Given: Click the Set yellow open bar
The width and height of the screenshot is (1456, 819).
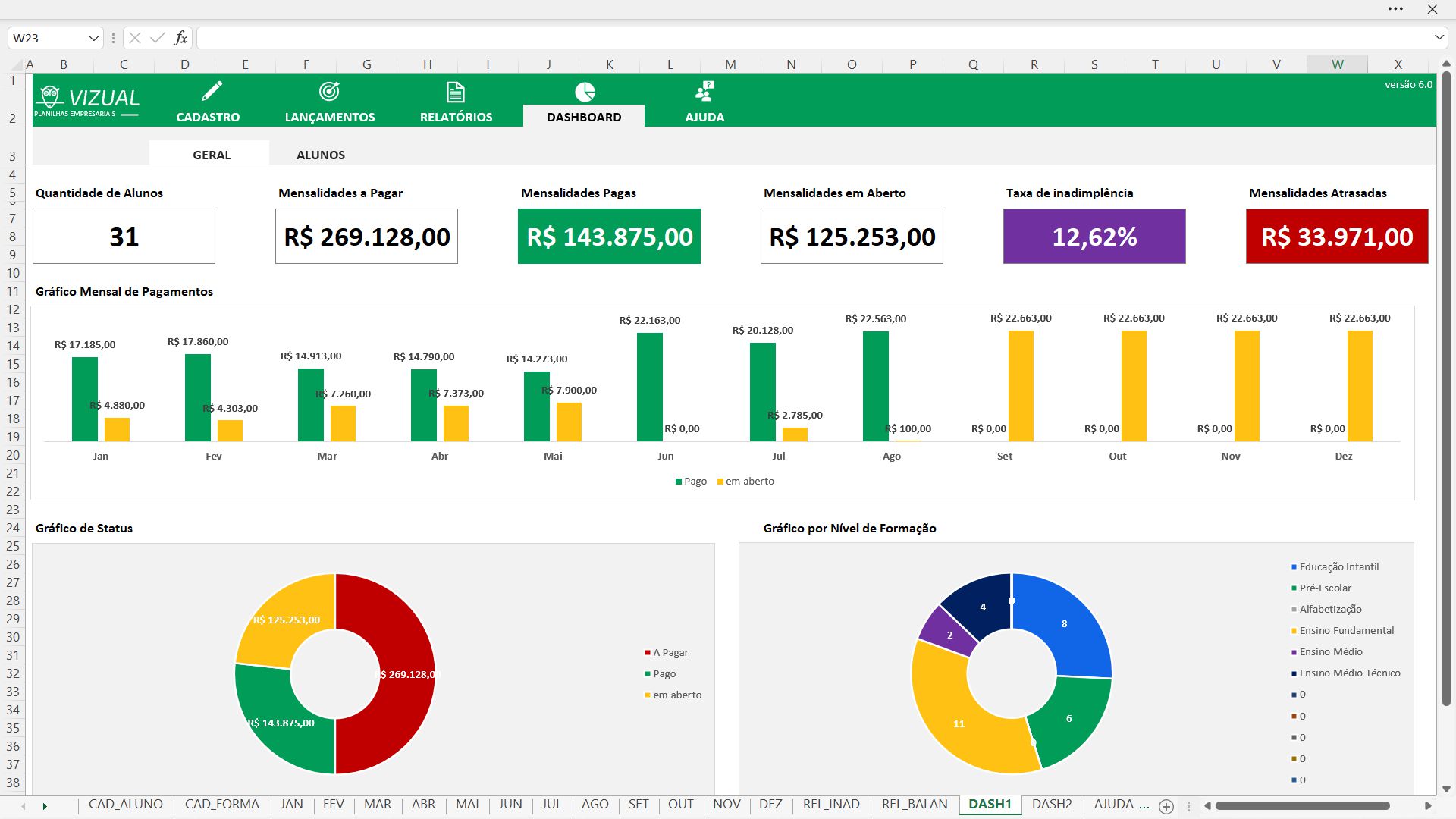Looking at the screenshot, I should 1021,386.
